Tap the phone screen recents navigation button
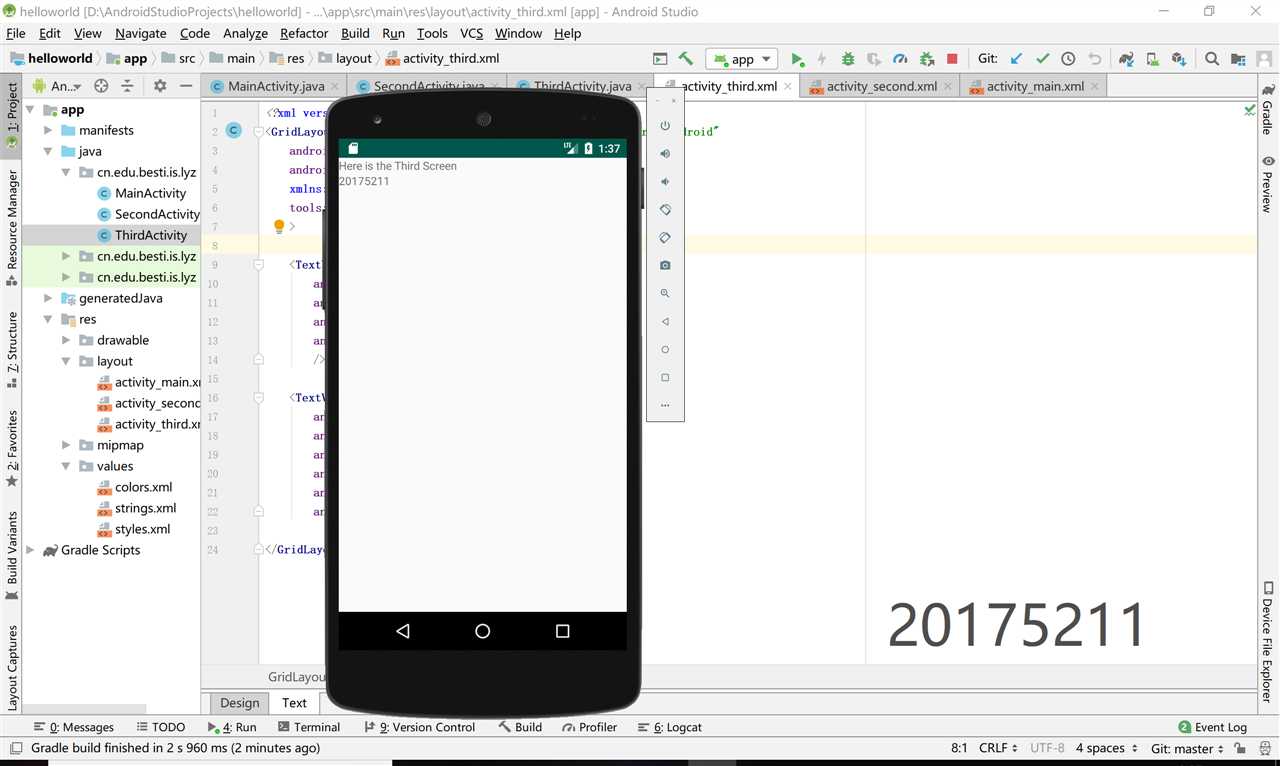The height and width of the screenshot is (766, 1280). (562, 631)
